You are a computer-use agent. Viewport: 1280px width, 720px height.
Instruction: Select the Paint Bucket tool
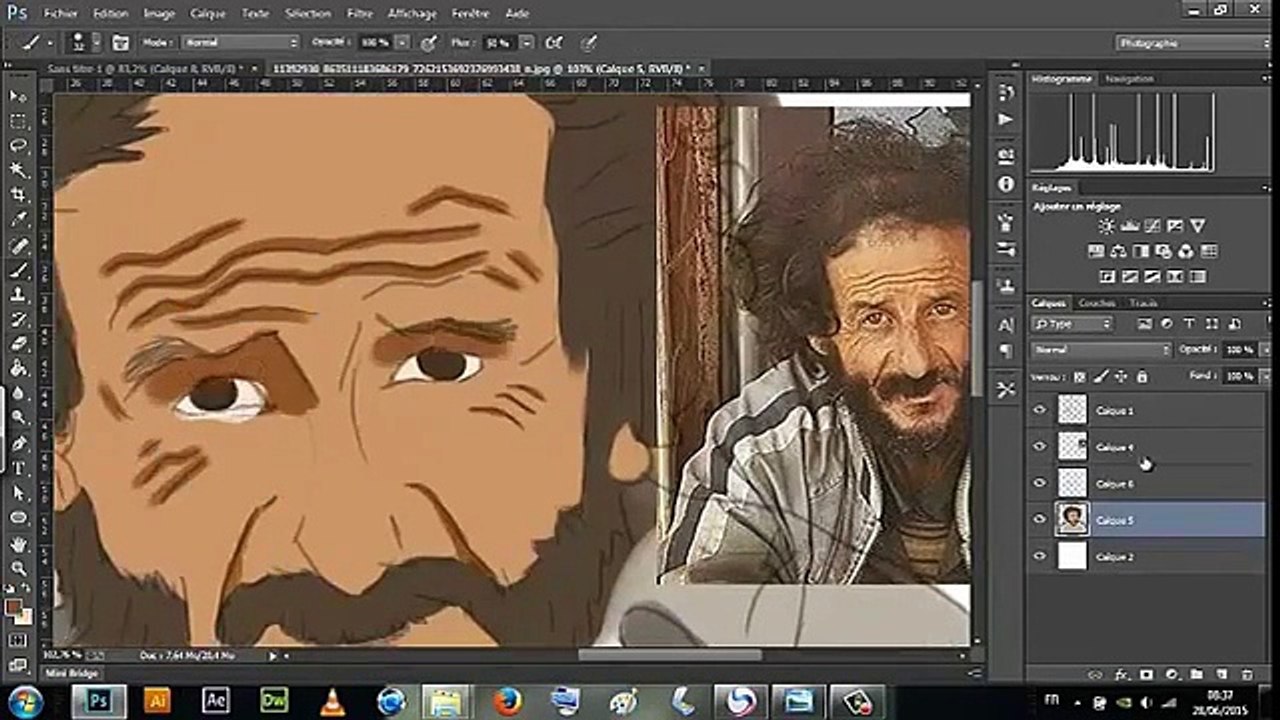18,369
